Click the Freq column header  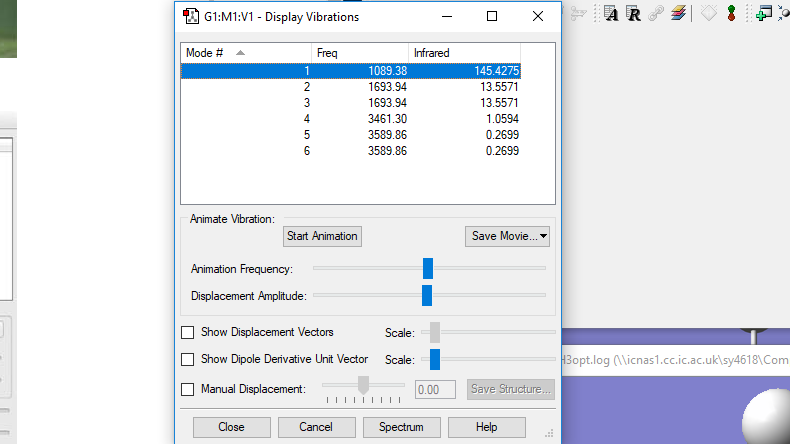(x=359, y=52)
